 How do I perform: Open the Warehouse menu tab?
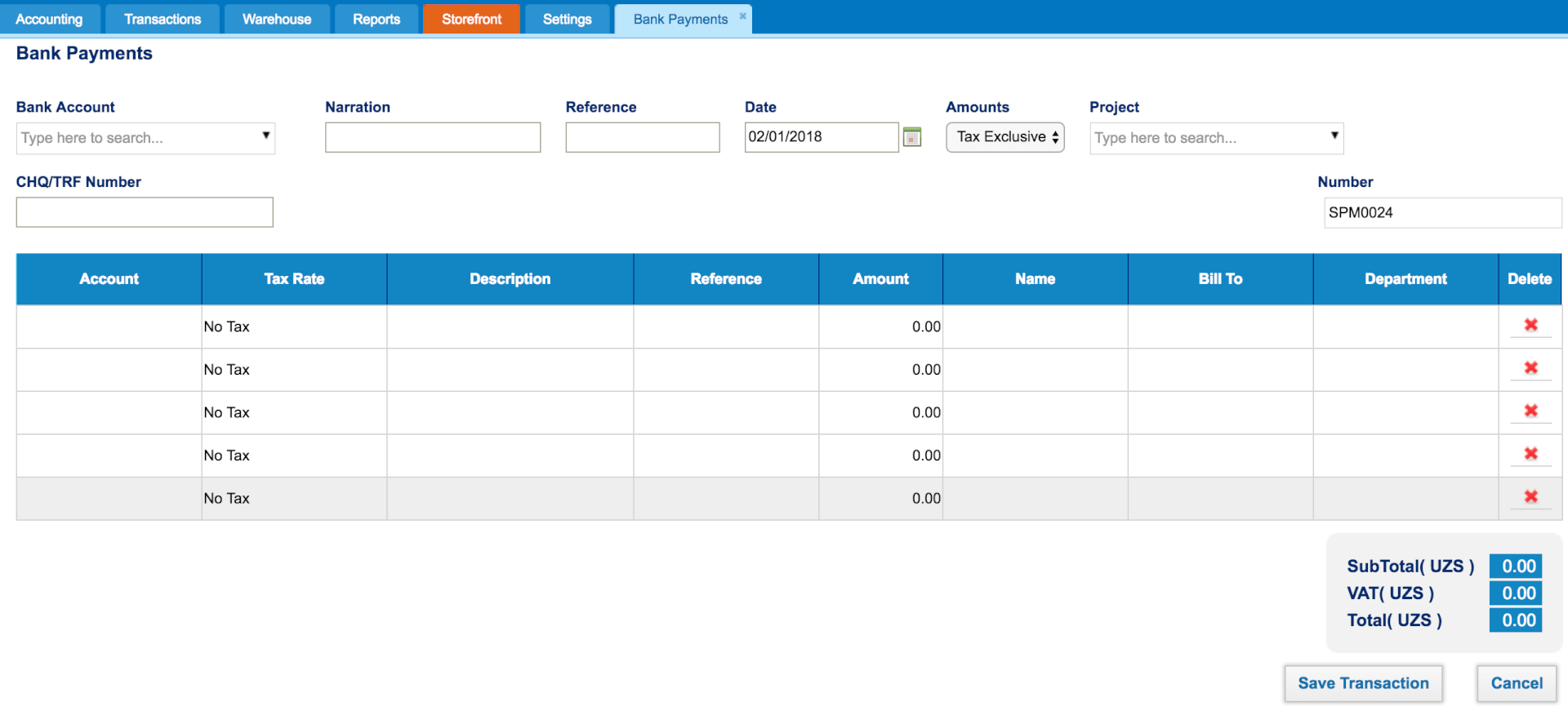(277, 19)
